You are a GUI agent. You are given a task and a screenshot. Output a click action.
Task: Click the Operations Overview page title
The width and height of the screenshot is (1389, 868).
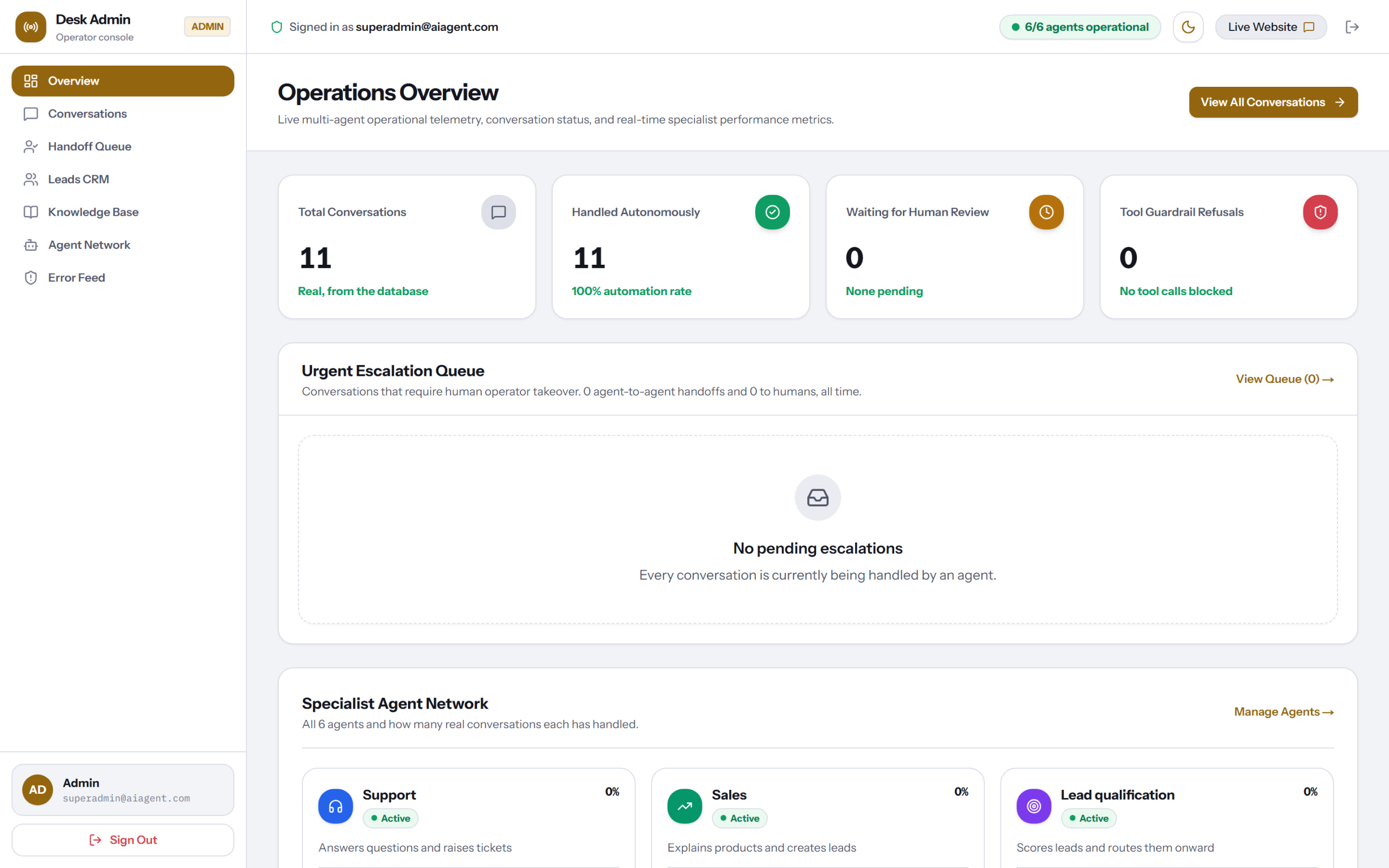pyautogui.click(x=388, y=92)
